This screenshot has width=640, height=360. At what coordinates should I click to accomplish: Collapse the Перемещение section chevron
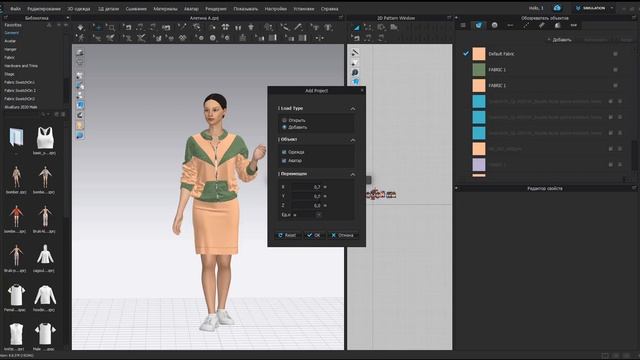pyautogui.click(x=353, y=174)
